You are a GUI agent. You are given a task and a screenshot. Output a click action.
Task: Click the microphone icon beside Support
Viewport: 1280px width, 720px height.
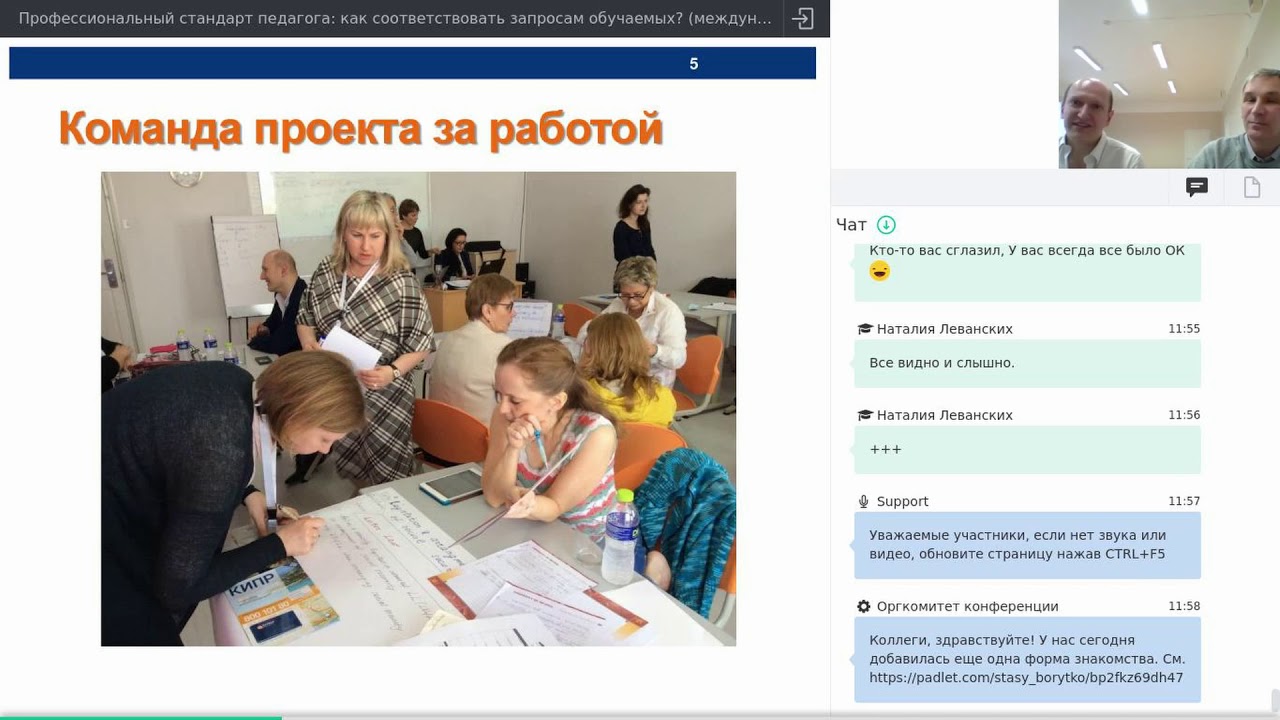click(864, 501)
